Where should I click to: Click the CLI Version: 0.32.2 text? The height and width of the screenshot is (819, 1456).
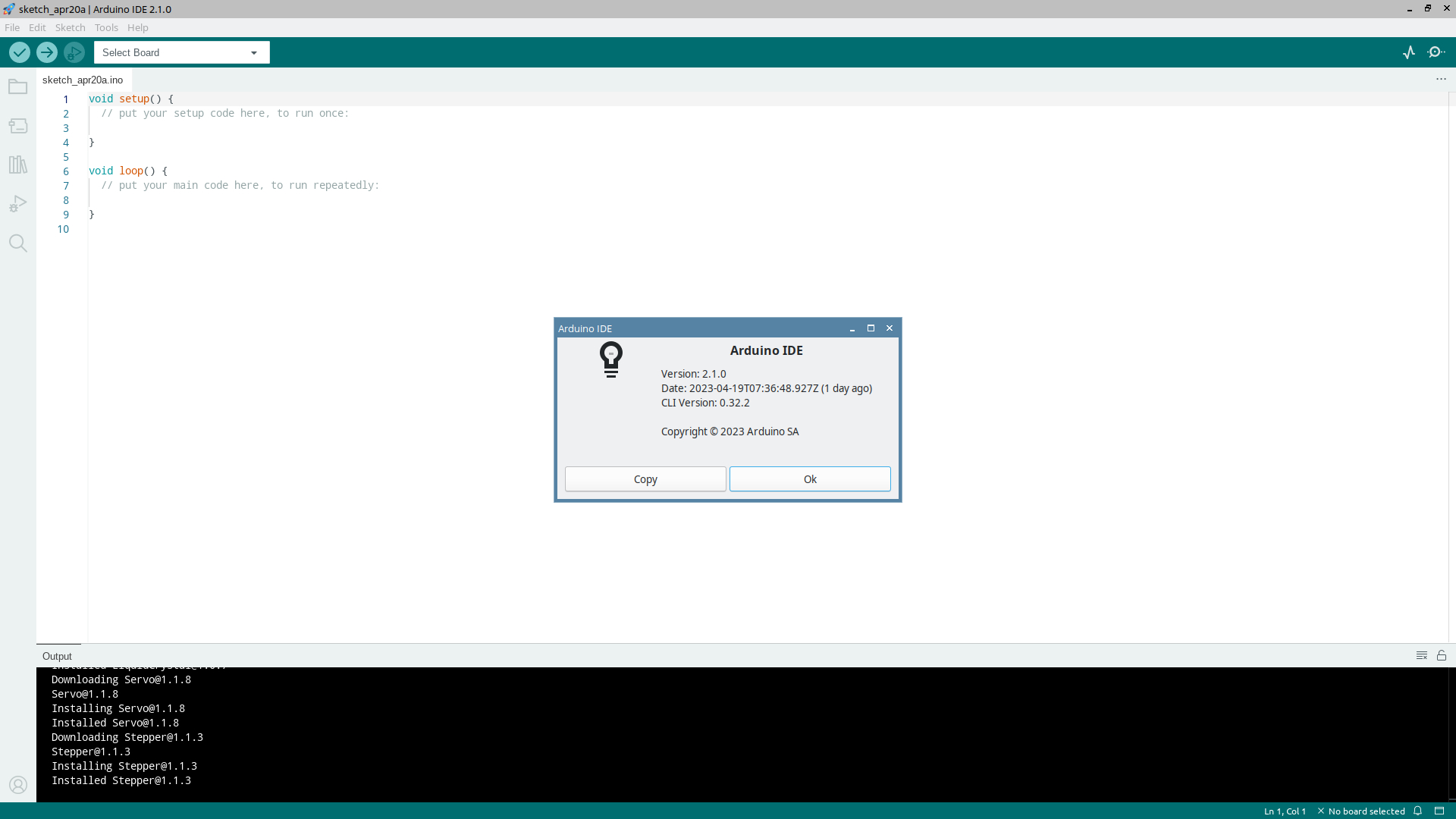click(705, 403)
